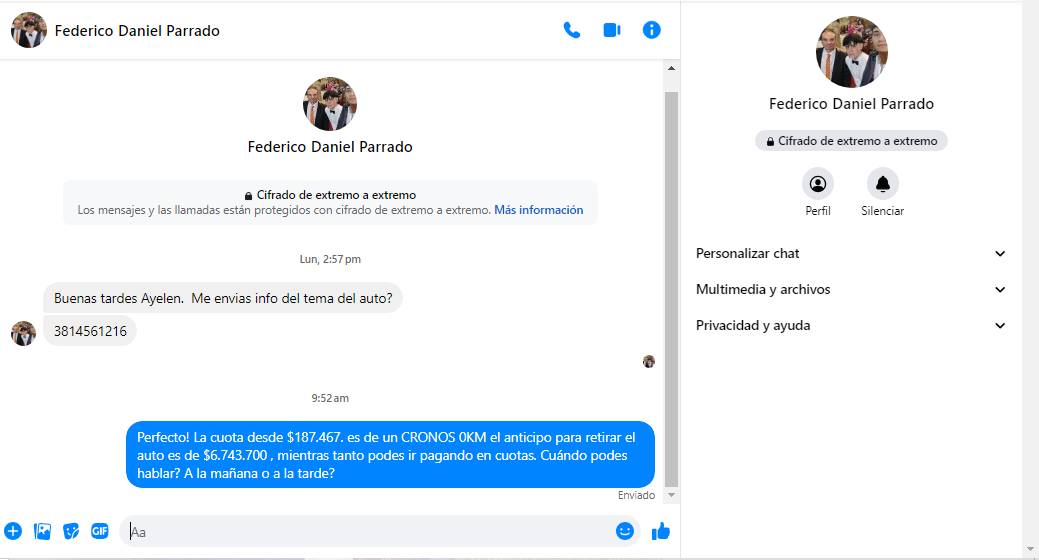This screenshot has width=1039, height=560.
Task: Toggle the conversation information panel icon
Action: 652,30
